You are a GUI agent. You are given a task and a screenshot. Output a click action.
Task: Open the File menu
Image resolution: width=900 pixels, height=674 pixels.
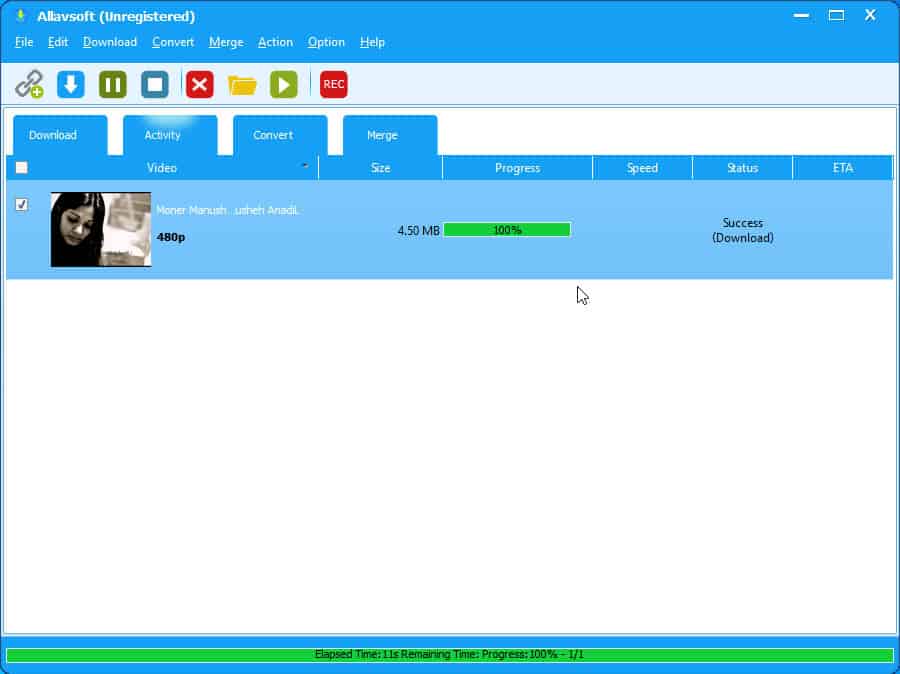24,42
